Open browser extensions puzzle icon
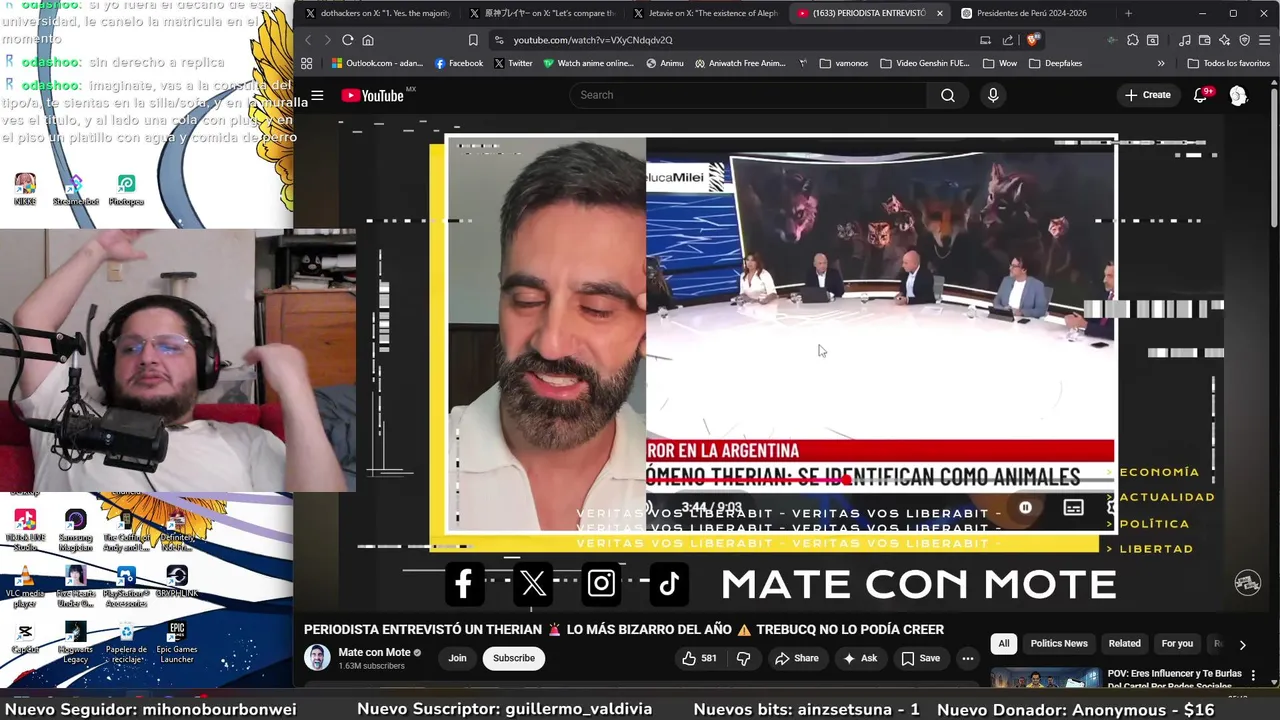The width and height of the screenshot is (1280, 720). tap(1132, 40)
